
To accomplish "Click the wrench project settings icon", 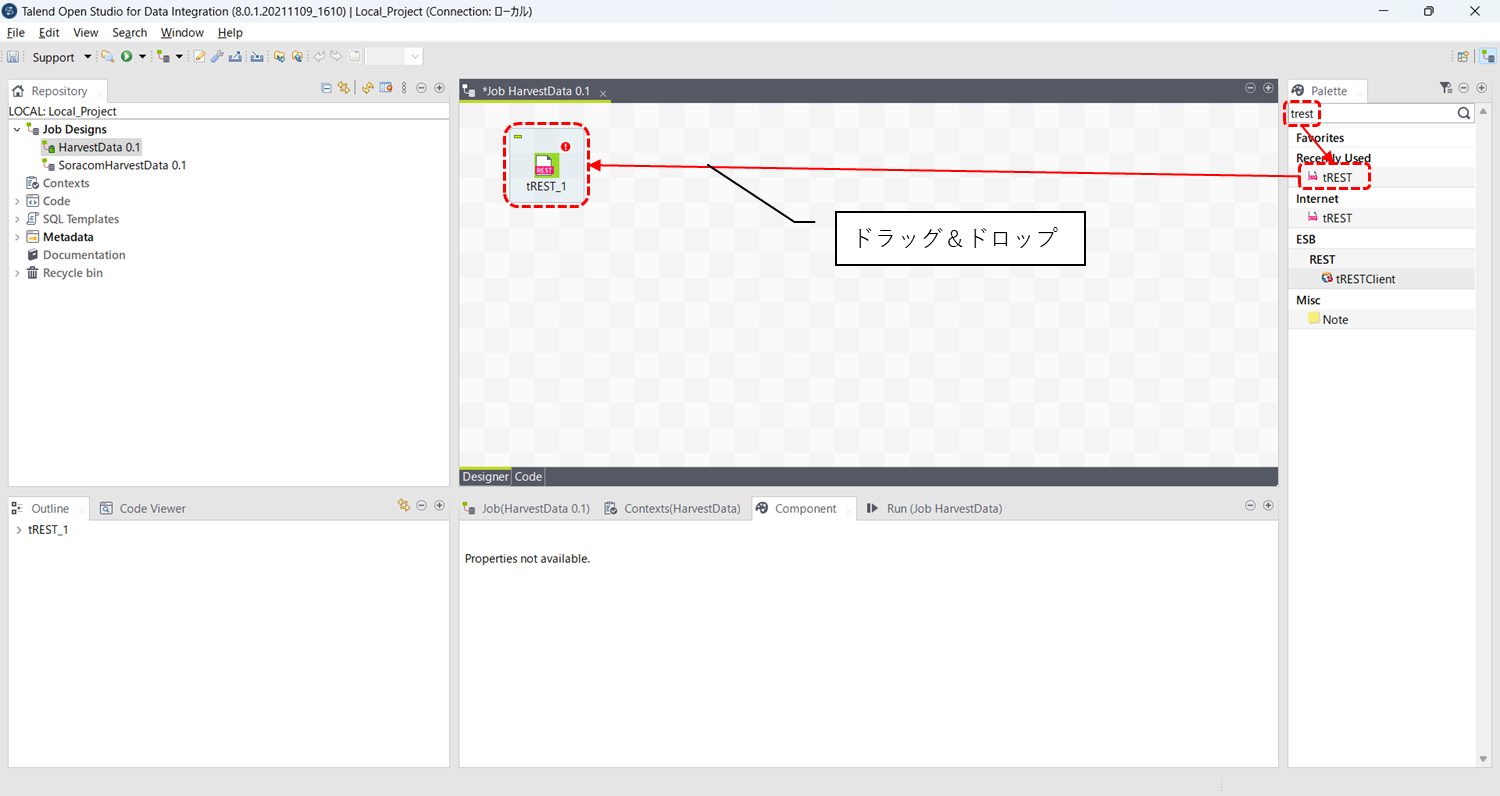I will pyautogui.click(x=217, y=57).
